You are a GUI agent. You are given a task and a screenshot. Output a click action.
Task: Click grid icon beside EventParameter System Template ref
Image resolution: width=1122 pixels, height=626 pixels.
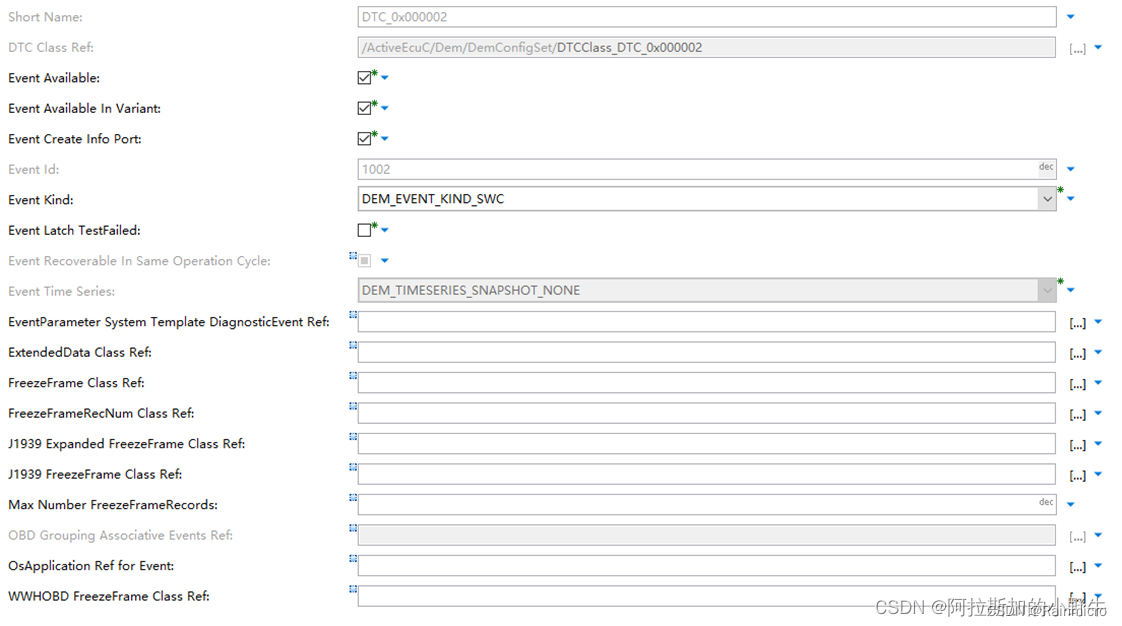click(x=351, y=316)
